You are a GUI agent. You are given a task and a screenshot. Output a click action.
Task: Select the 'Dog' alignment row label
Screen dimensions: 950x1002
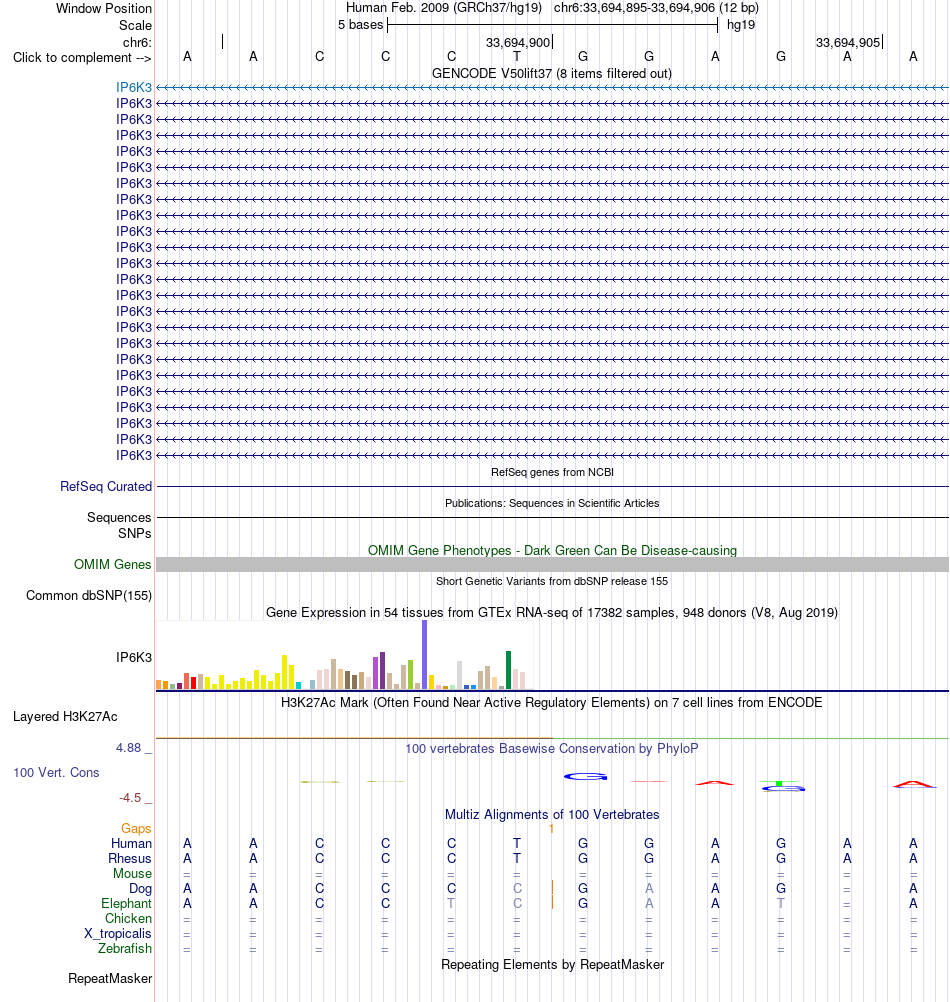141,888
